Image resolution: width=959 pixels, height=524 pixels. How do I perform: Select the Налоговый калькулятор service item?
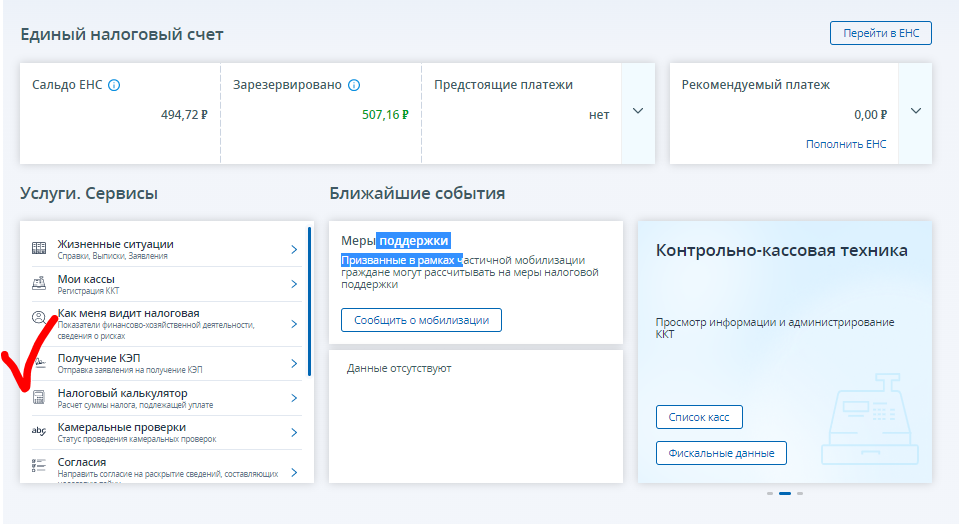166,398
